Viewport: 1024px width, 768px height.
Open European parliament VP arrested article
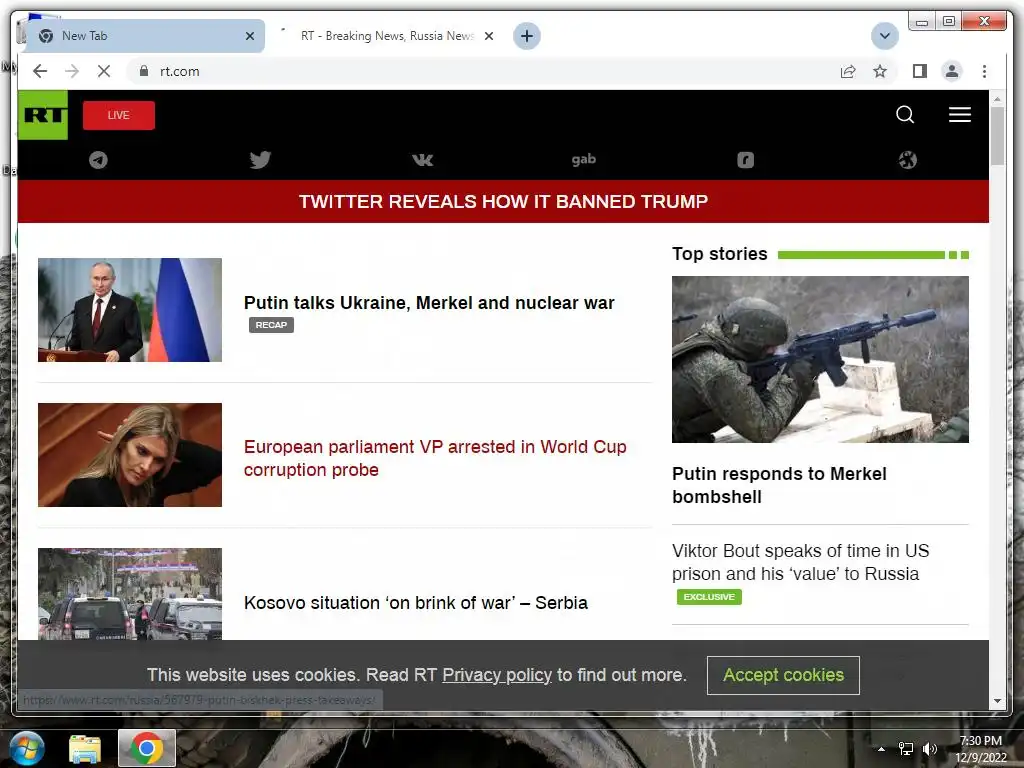435,458
